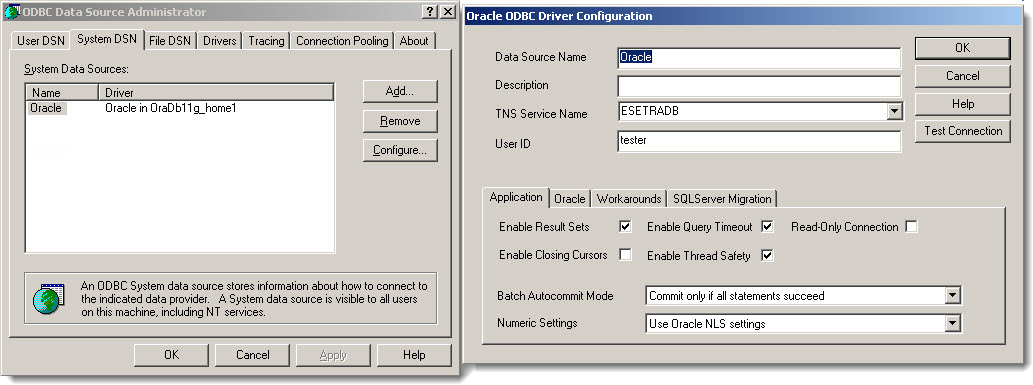The height and width of the screenshot is (385, 1033).
Task: Click the User ID field containing tester
Action: (759, 141)
